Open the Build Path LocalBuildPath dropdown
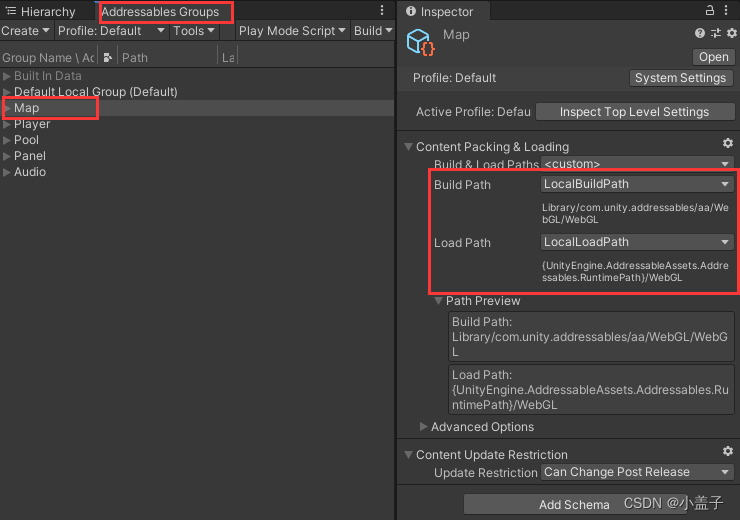This screenshot has height=520, width=740. tap(637, 184)
